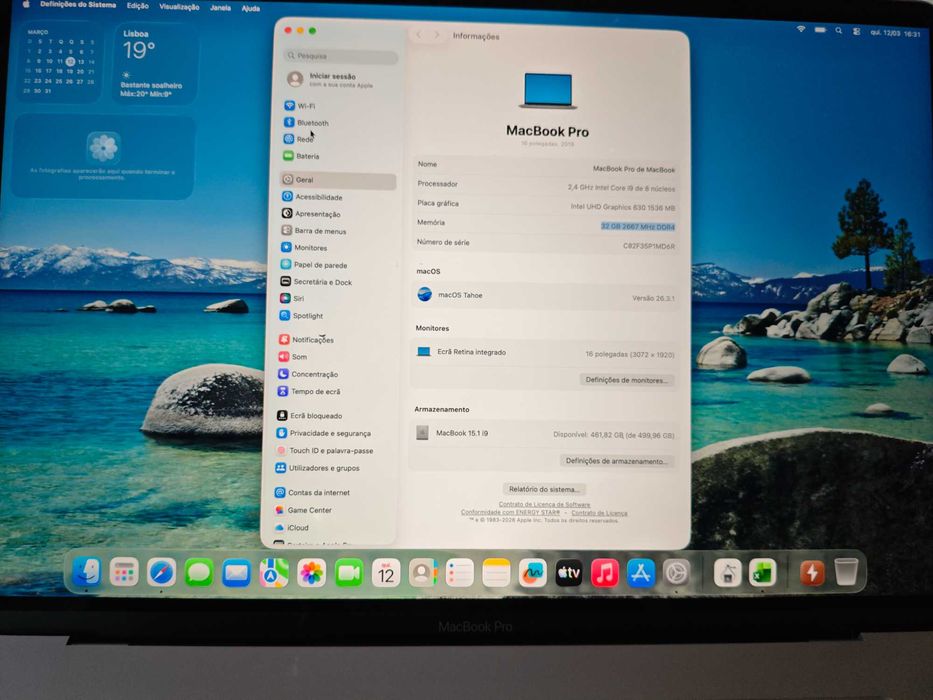Open Notes from the Dock
This screenshot has height=700, width=933.
496,573
